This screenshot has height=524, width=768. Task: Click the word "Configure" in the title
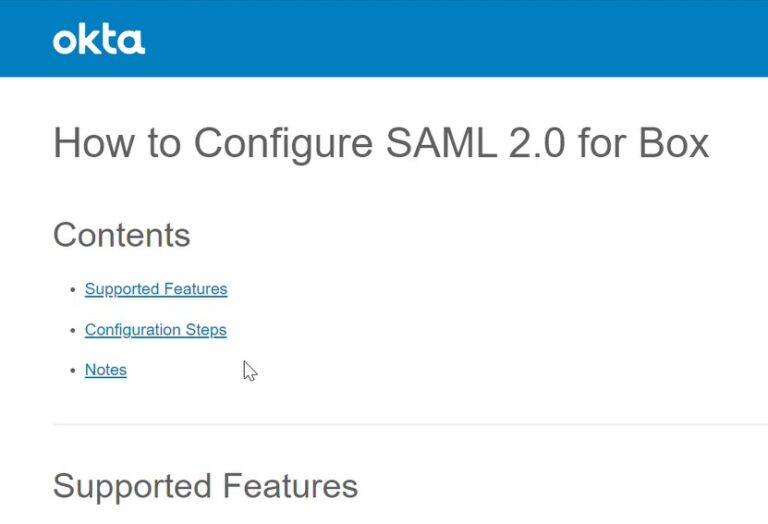pyautogui.click(x=283, y=143)
